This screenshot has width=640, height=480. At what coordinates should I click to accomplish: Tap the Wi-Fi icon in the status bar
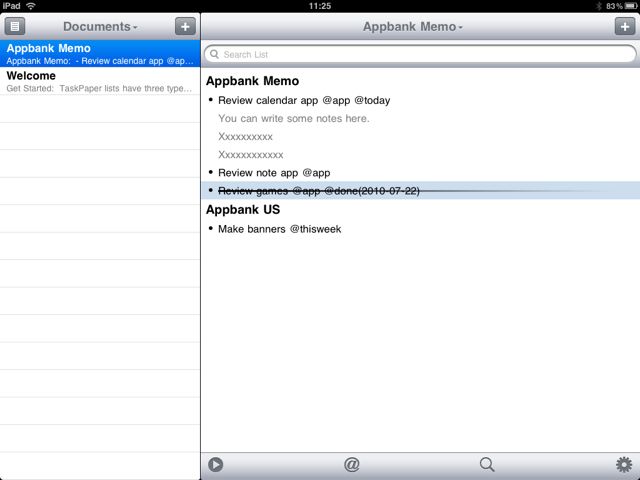coord(31,6)
